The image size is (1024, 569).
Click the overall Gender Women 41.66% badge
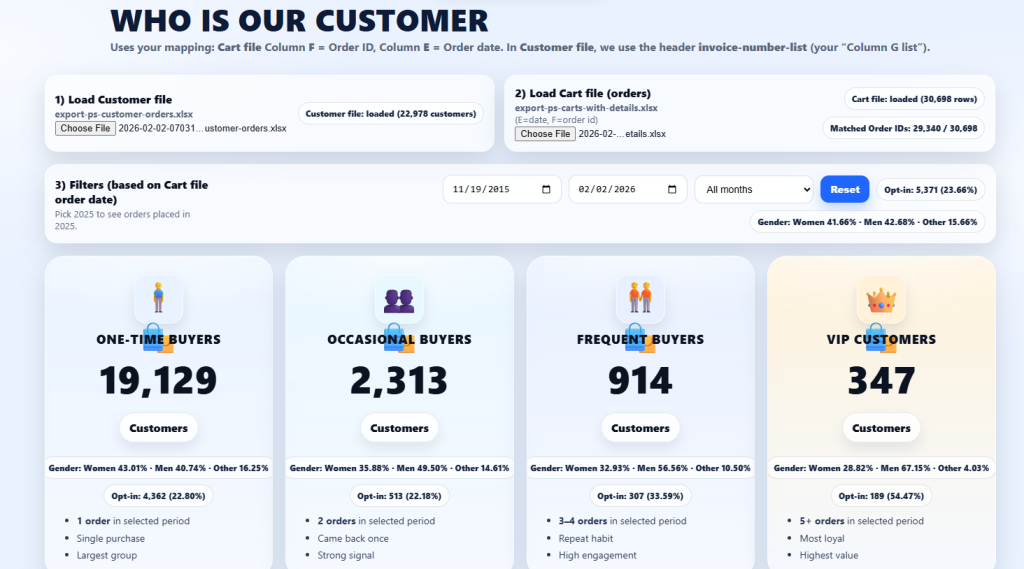pyautogui.click(x=867, y=222)
